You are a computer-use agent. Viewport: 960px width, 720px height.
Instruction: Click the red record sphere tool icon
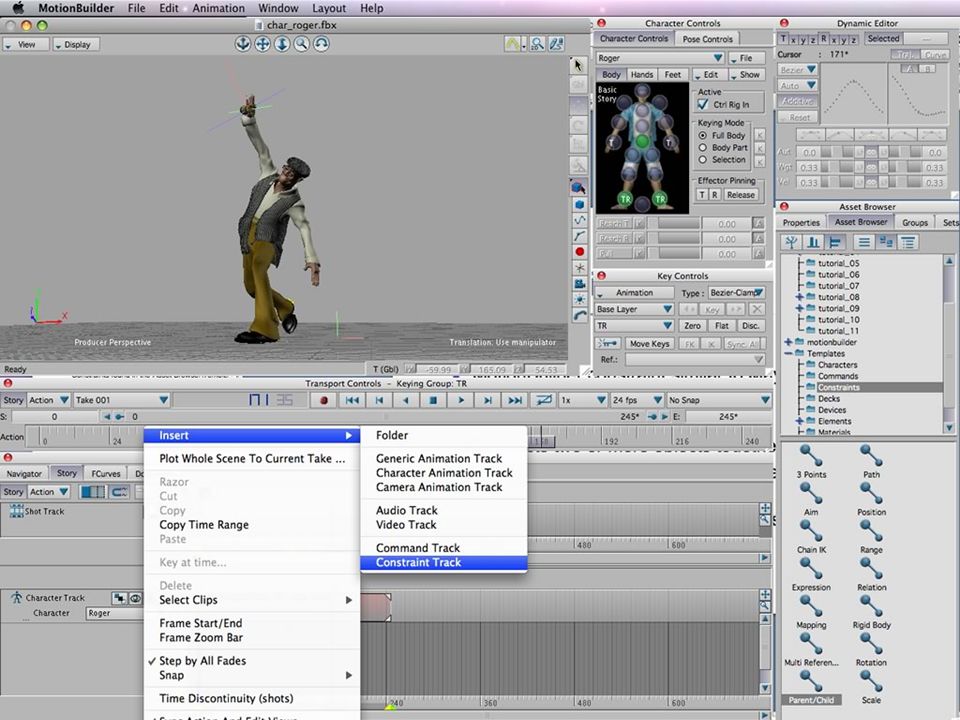[x=579, y=252]
